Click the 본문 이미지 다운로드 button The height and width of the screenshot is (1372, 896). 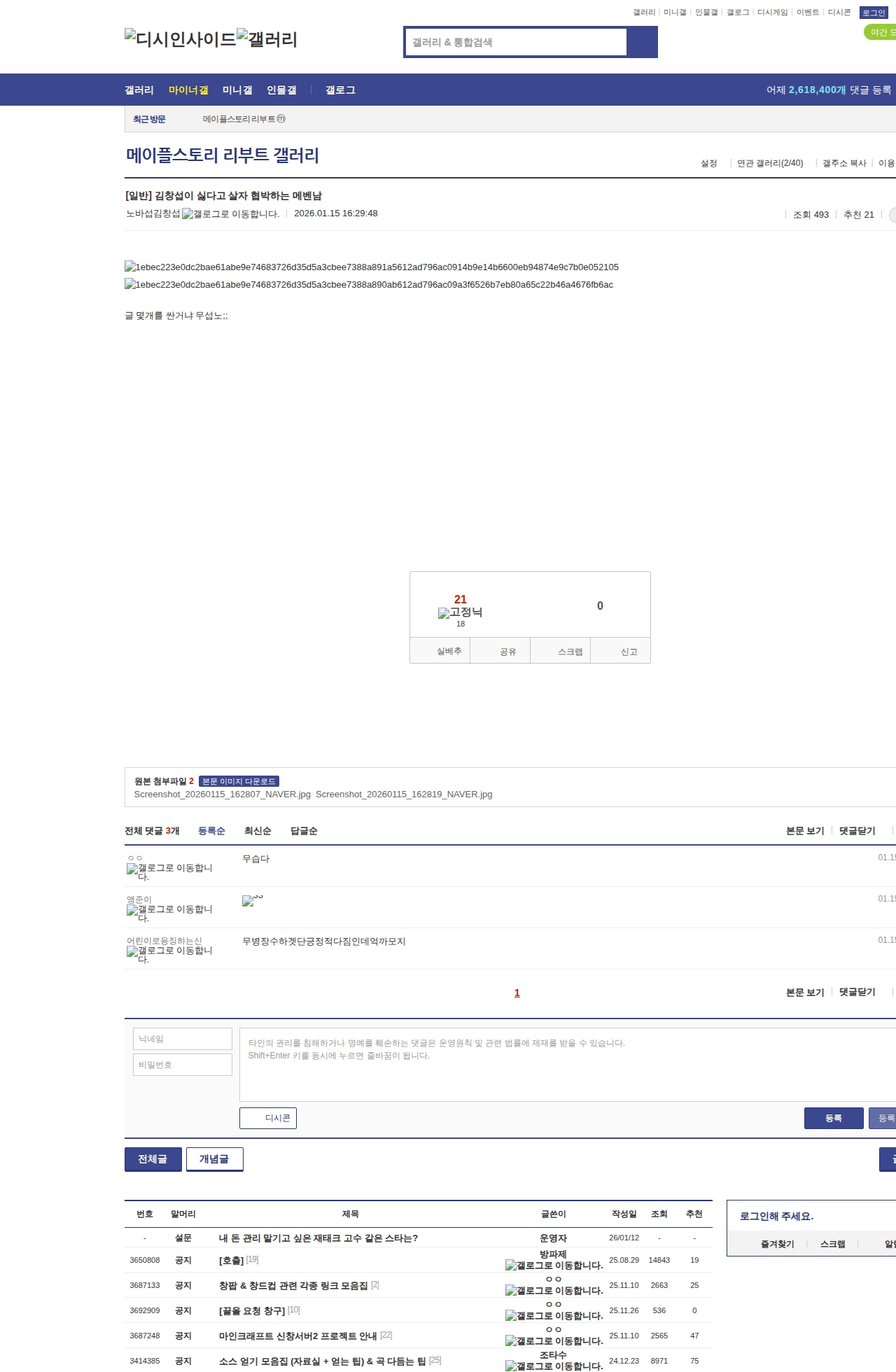(239, 781)
